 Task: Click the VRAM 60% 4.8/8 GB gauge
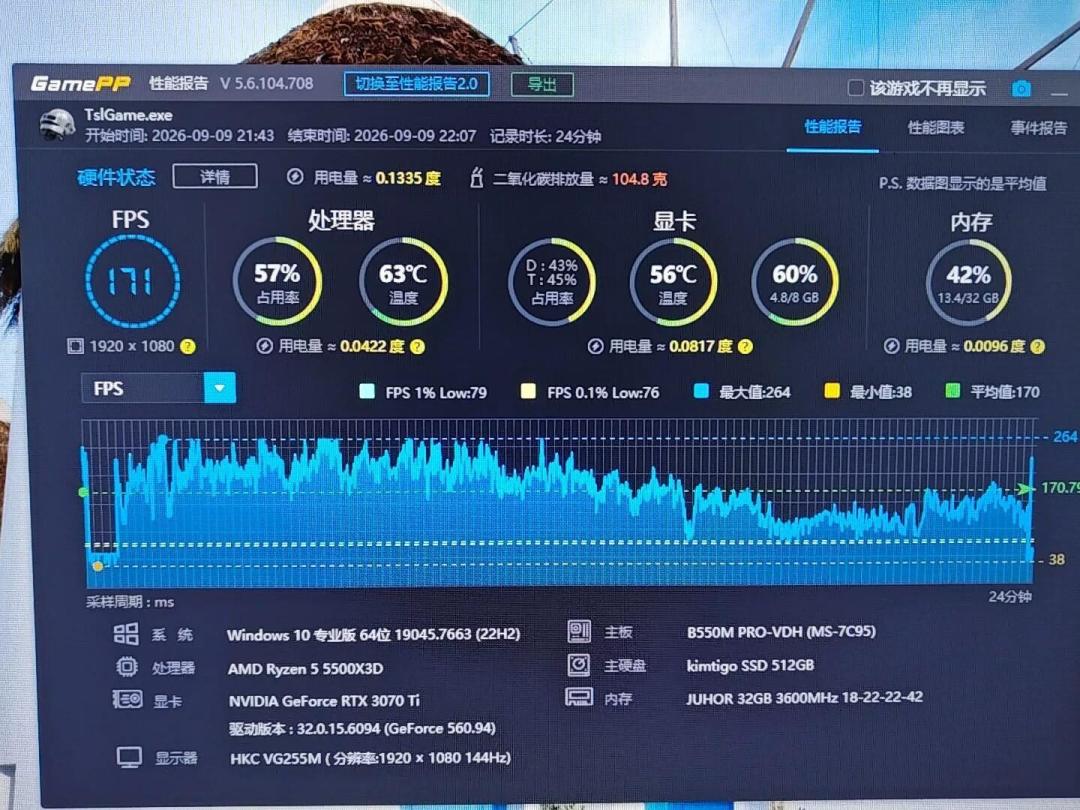[794, 282]
